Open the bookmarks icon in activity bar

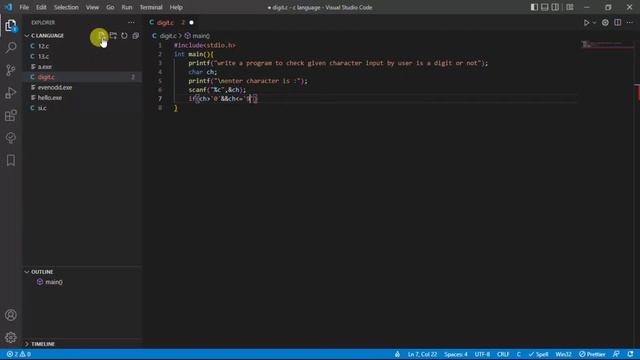(x=11, y=160)
